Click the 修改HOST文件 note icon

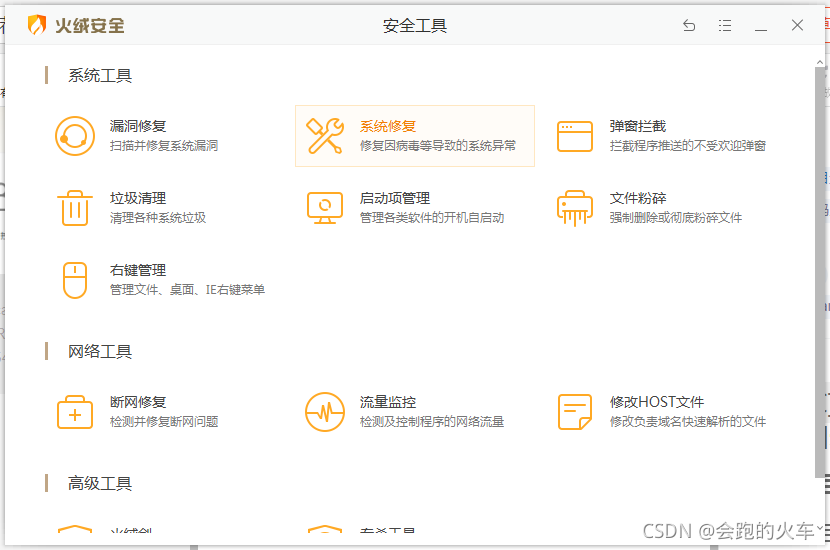(575, 412)
